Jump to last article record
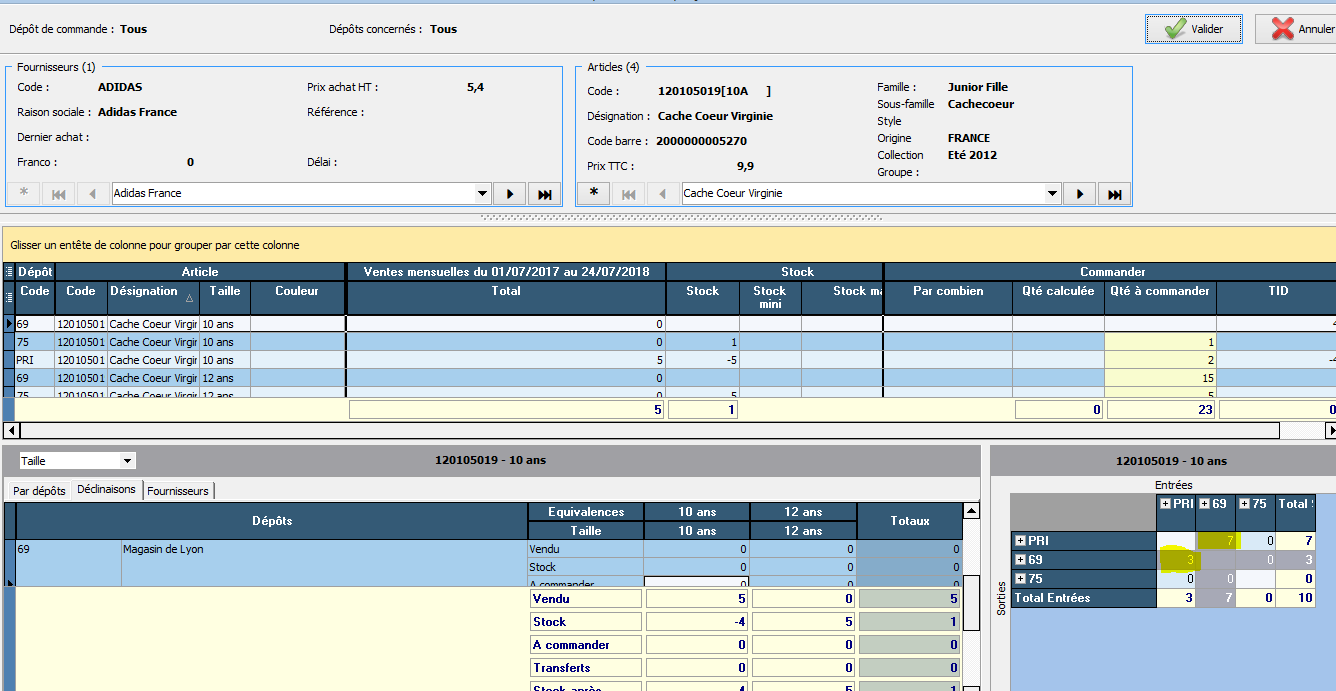The height and width of the screenshot is (691, 1336). 1114,194
